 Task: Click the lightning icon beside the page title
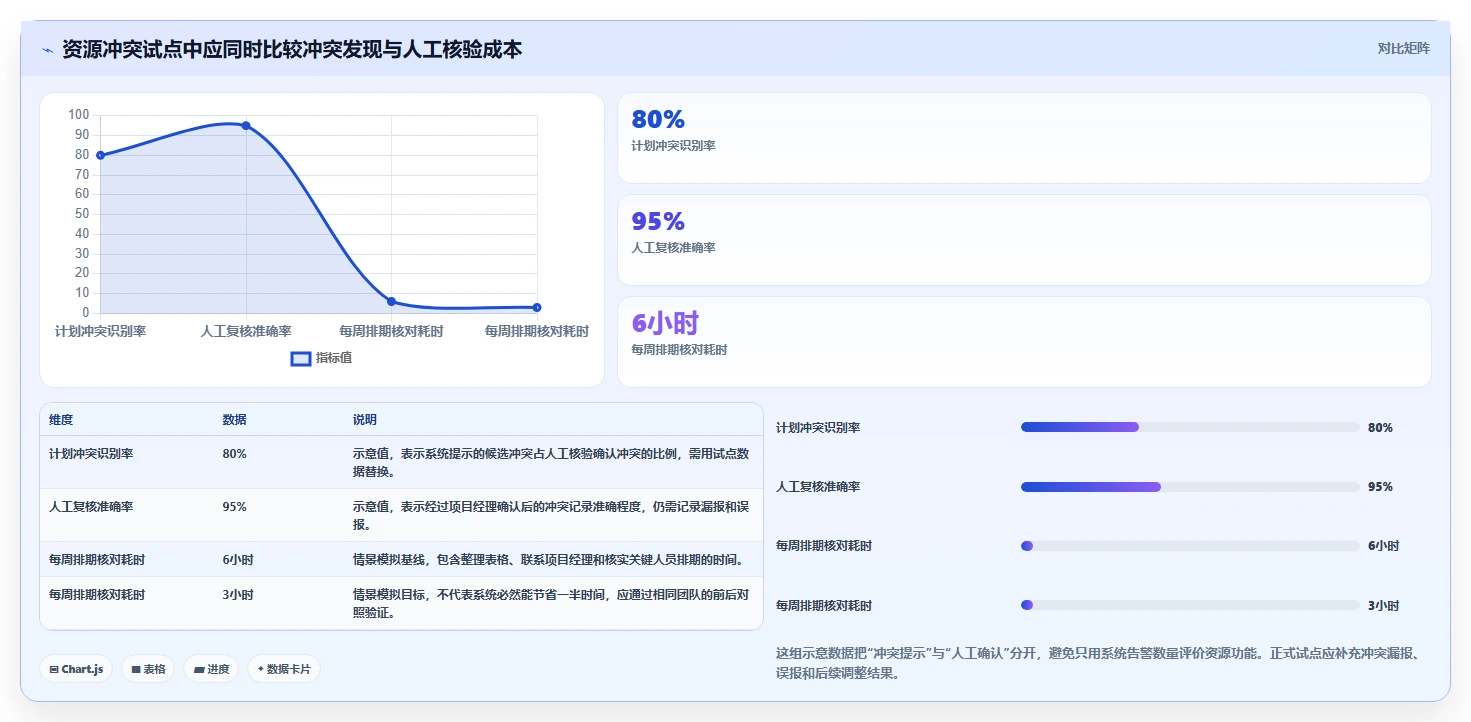pos(47,50)
